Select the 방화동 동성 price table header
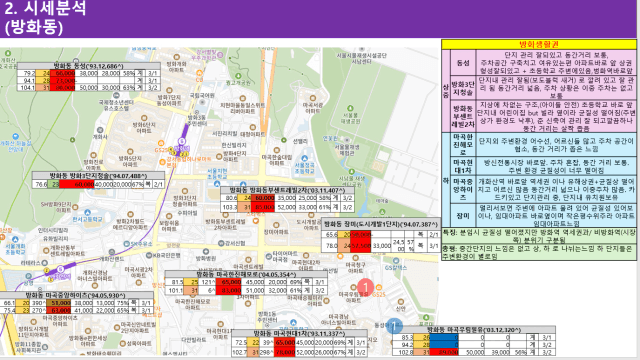This screenshot has height=360, width=640. [89, 66]
